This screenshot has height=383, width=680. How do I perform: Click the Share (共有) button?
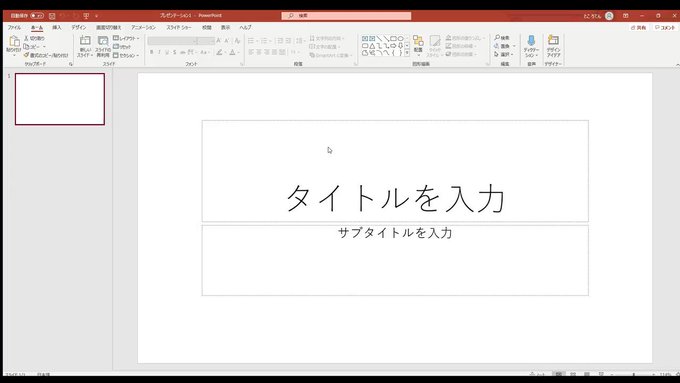[639, 27]
